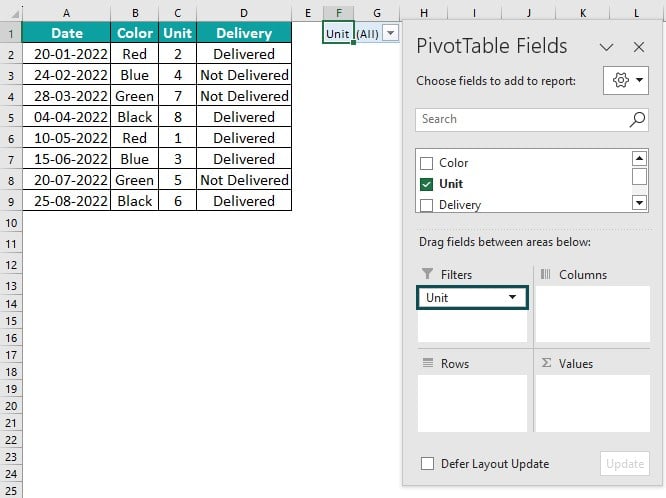Select column B header

point(135,13)
